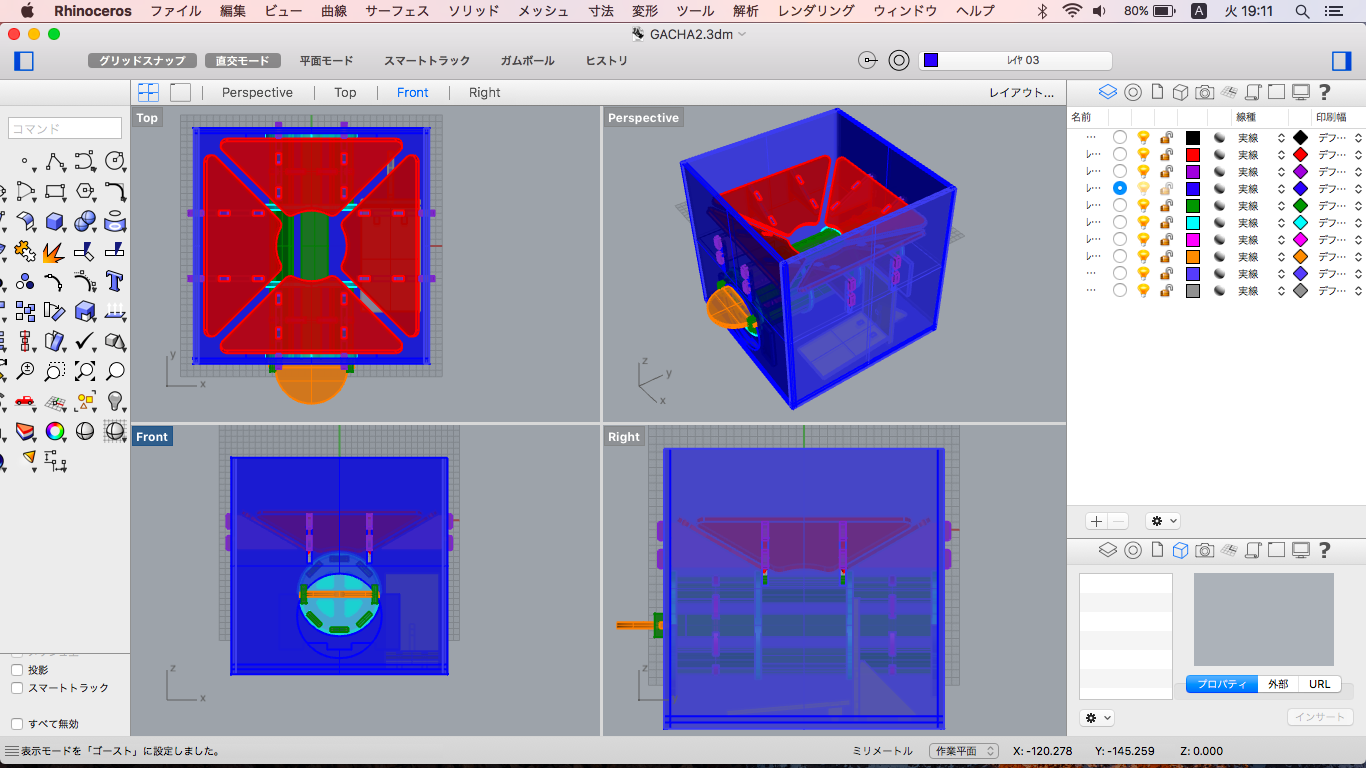This screenshot has width=1366, height=768.
Task: Click the Explode tool icon
Action: click(x=55, y=251)
